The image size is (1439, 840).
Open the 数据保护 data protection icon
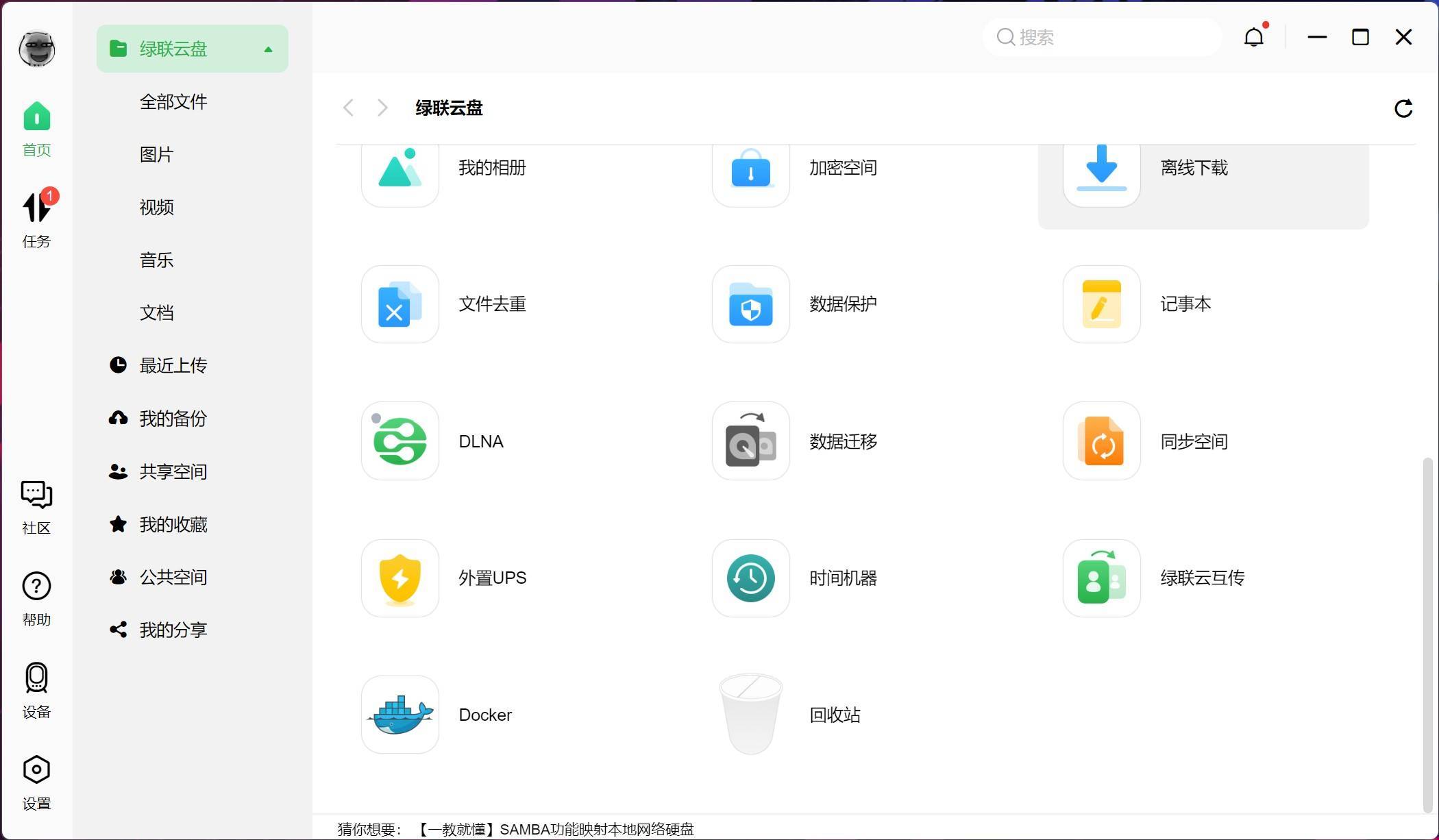click(x=751, y=304)
